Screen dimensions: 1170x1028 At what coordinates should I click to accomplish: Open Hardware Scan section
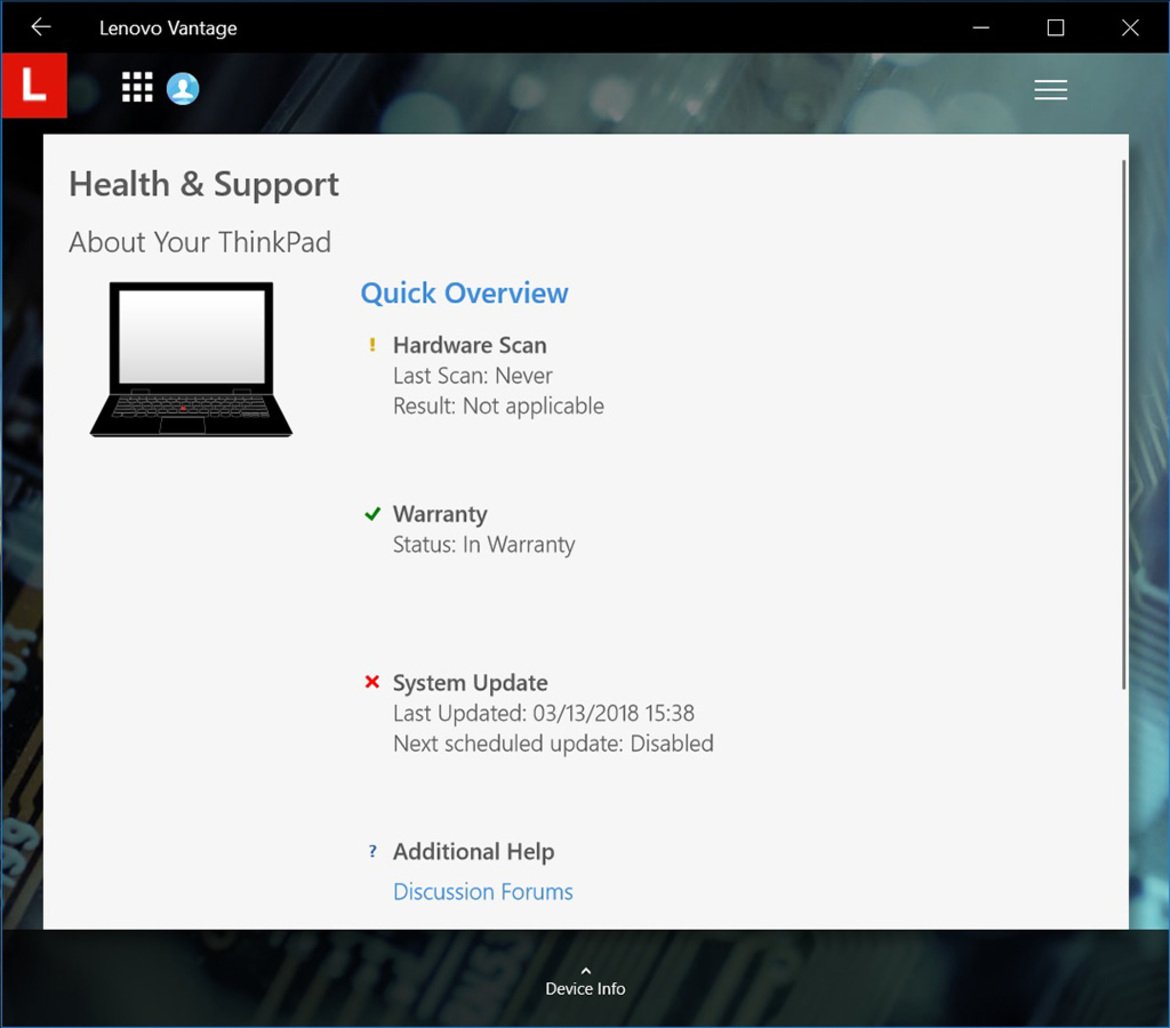(x=470, y=345)
